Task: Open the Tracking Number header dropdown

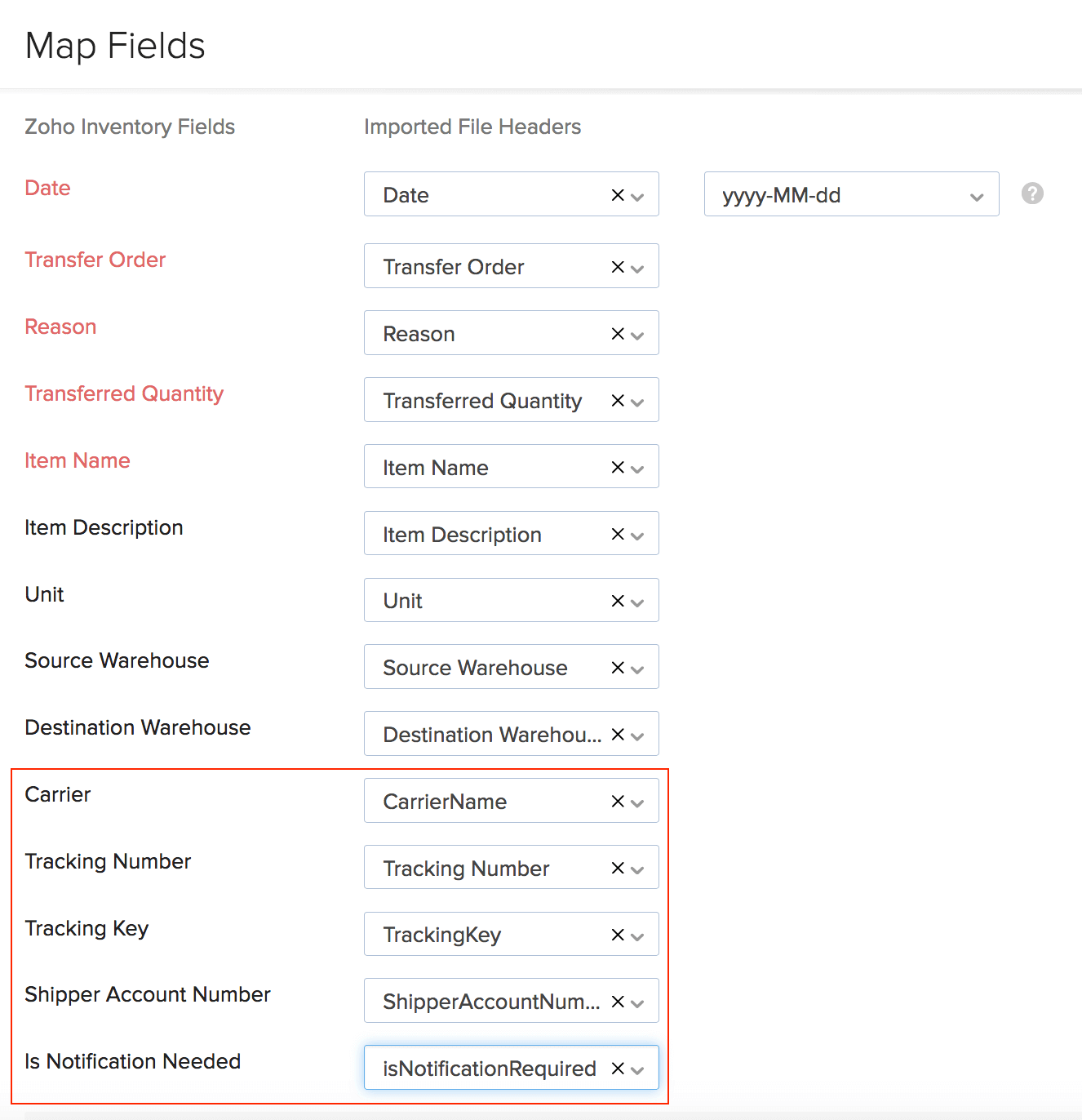Action: tap(637, 868)
